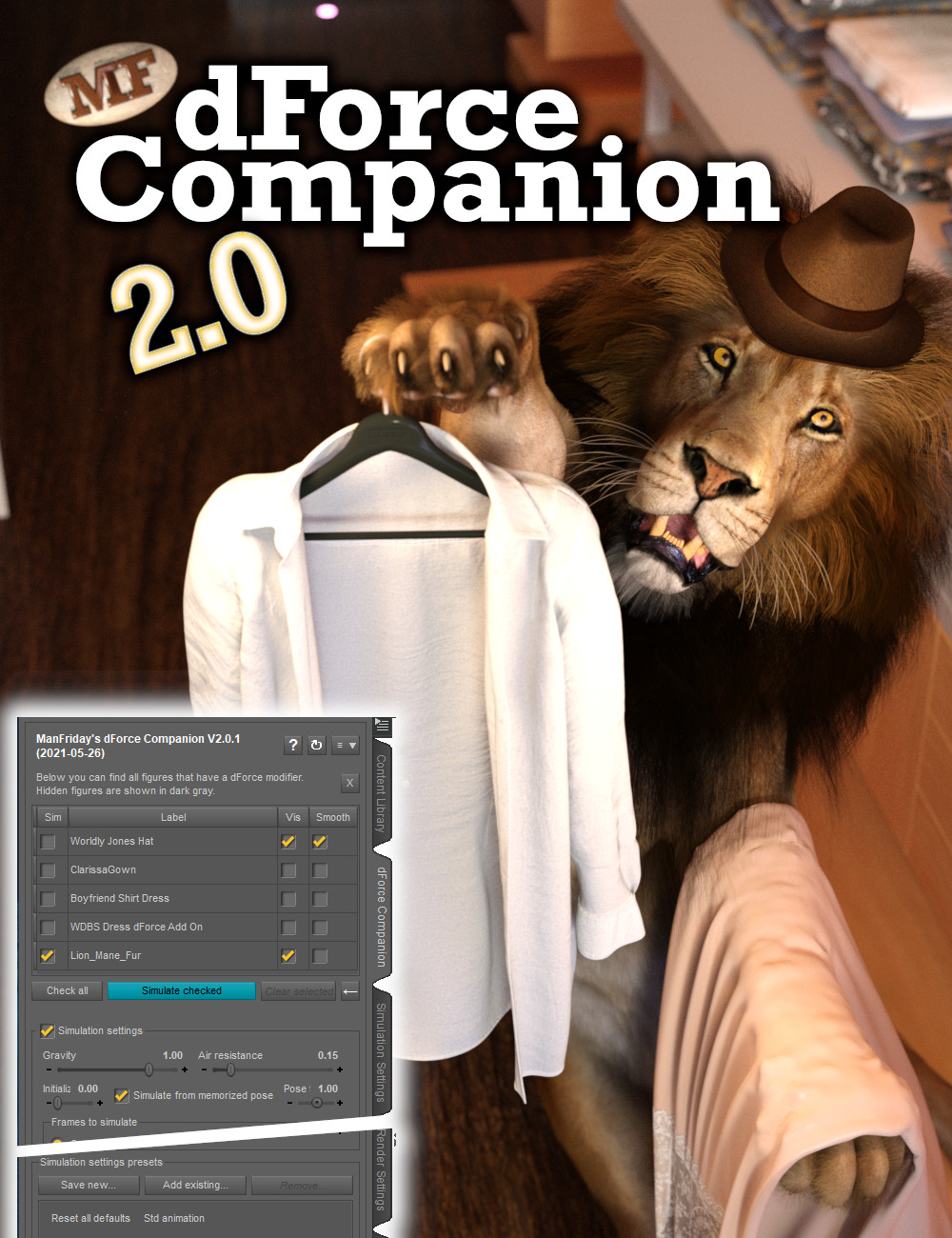Enable Smooth for Lion_Mane_Fur

(x=320, y=956)
